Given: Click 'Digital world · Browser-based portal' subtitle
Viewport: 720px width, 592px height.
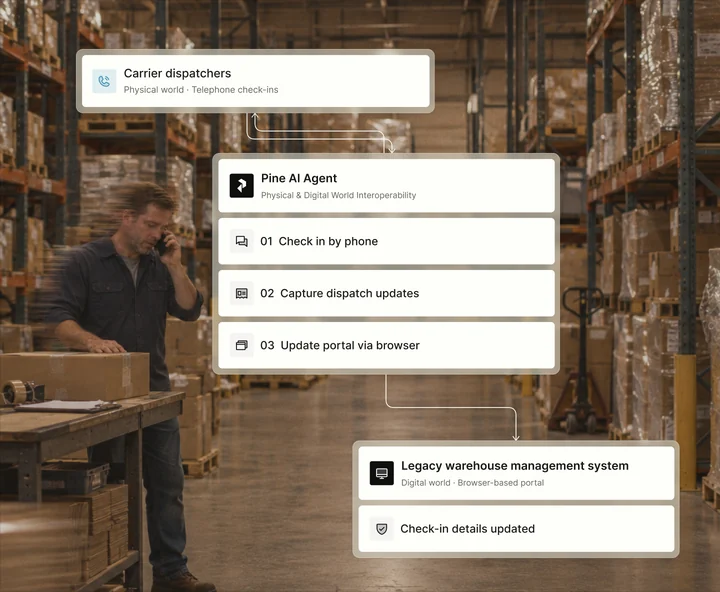Looking at the screenshot, I should (472, 483).
